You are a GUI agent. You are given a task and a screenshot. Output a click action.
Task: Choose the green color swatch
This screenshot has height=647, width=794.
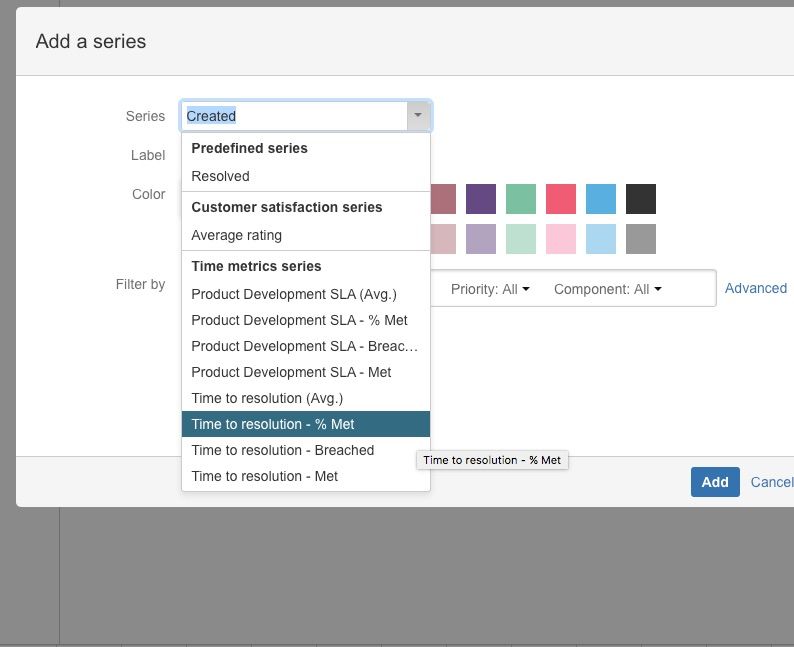click(521, 199)
